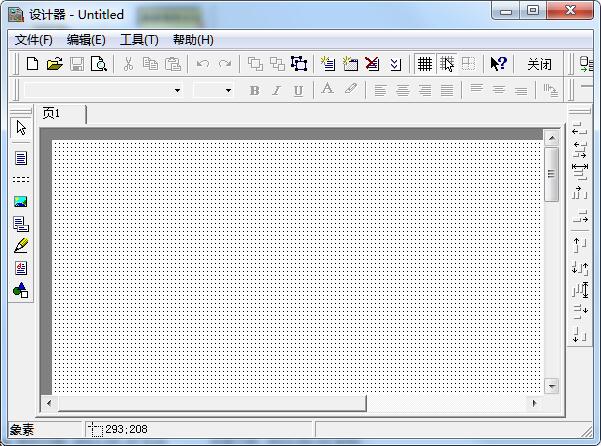The width and height of the screenshot is (601, 446).
Task: Toggle align to grid button
Action: tap(447, 64)
